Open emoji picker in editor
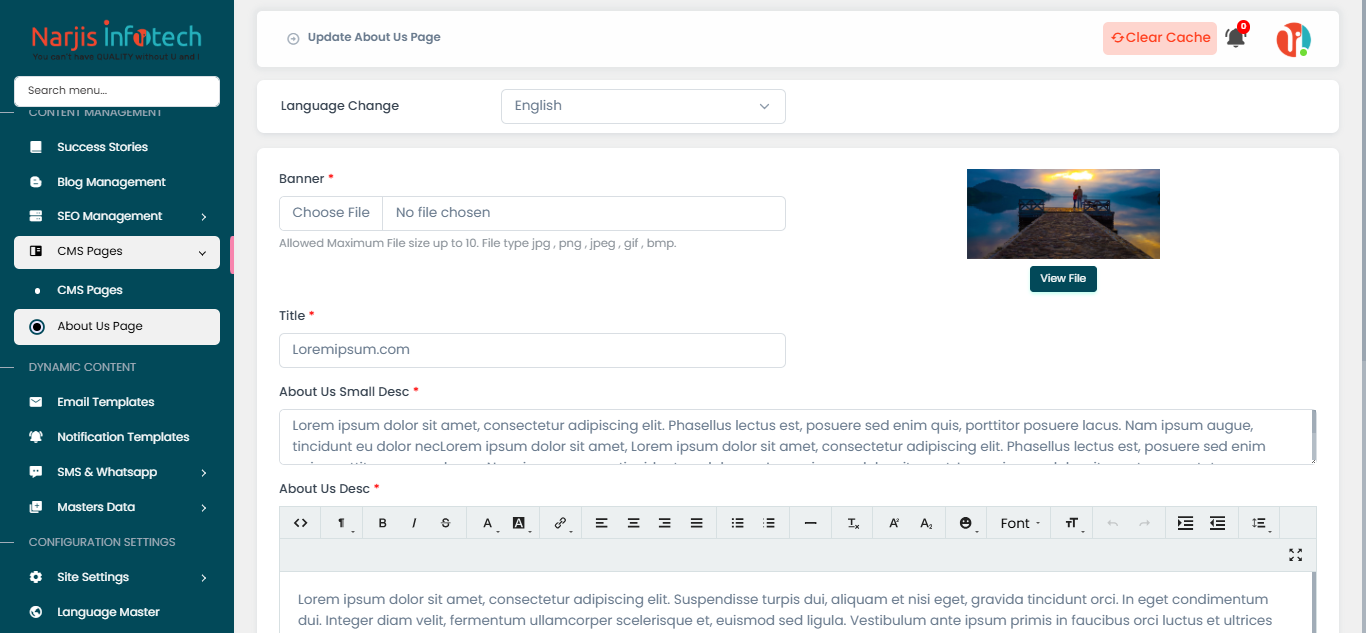The width and height of the screenshot is (1366, 633). pyautogui.click(x=967, y=523)
